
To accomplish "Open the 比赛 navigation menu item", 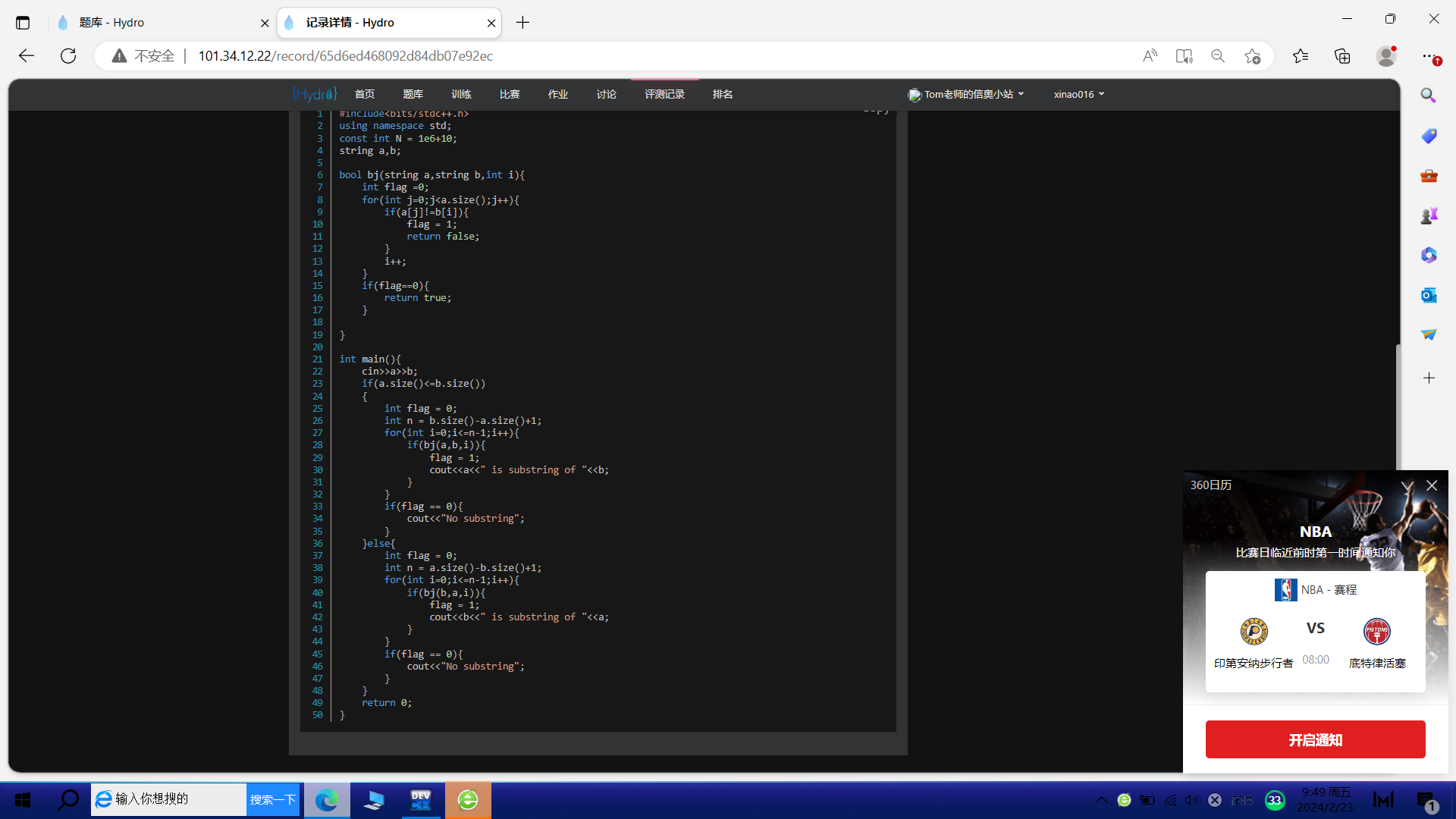I will click(510, 94).
